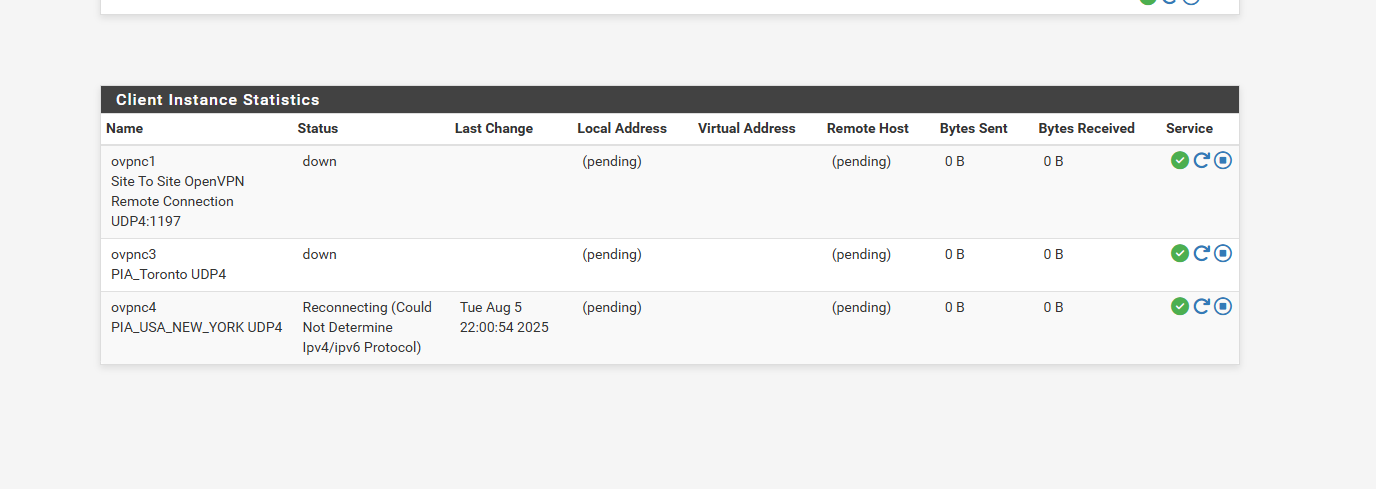Select the ovpnc4 instance name

(x=134, y=307)
